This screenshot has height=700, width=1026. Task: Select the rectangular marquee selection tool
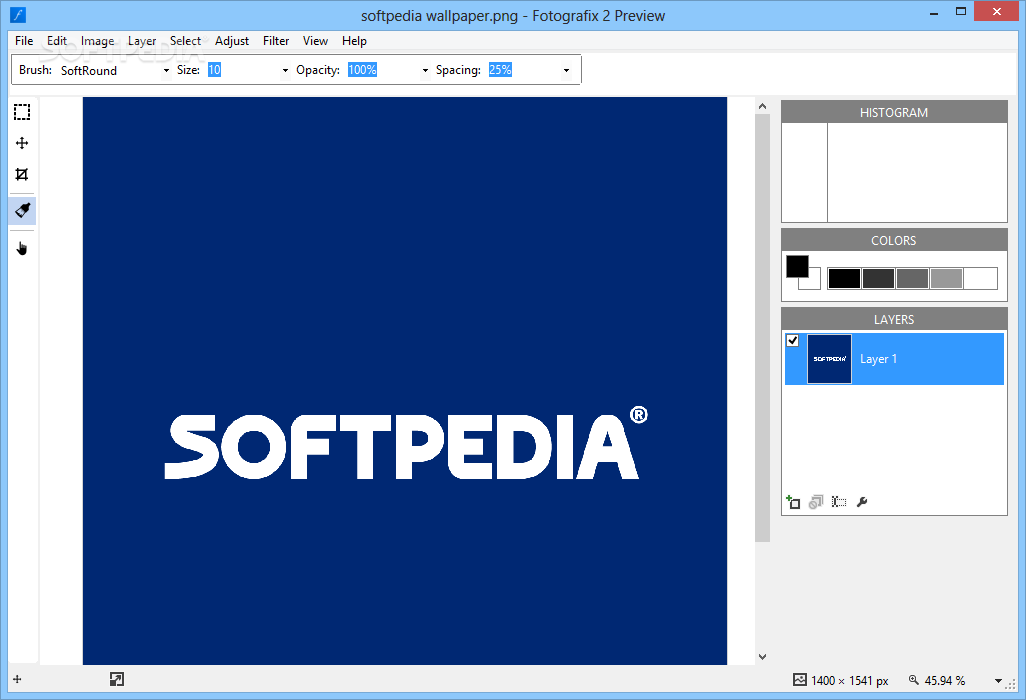point(22,113)
